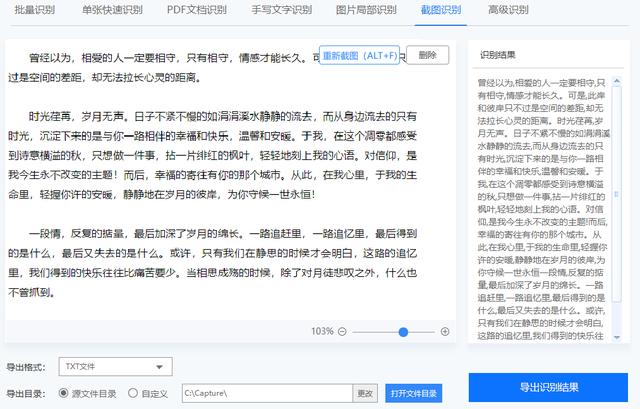The image size is (640, 409).
Task: Go to the PDF文档识别 tab
Action: click(197, 10)
